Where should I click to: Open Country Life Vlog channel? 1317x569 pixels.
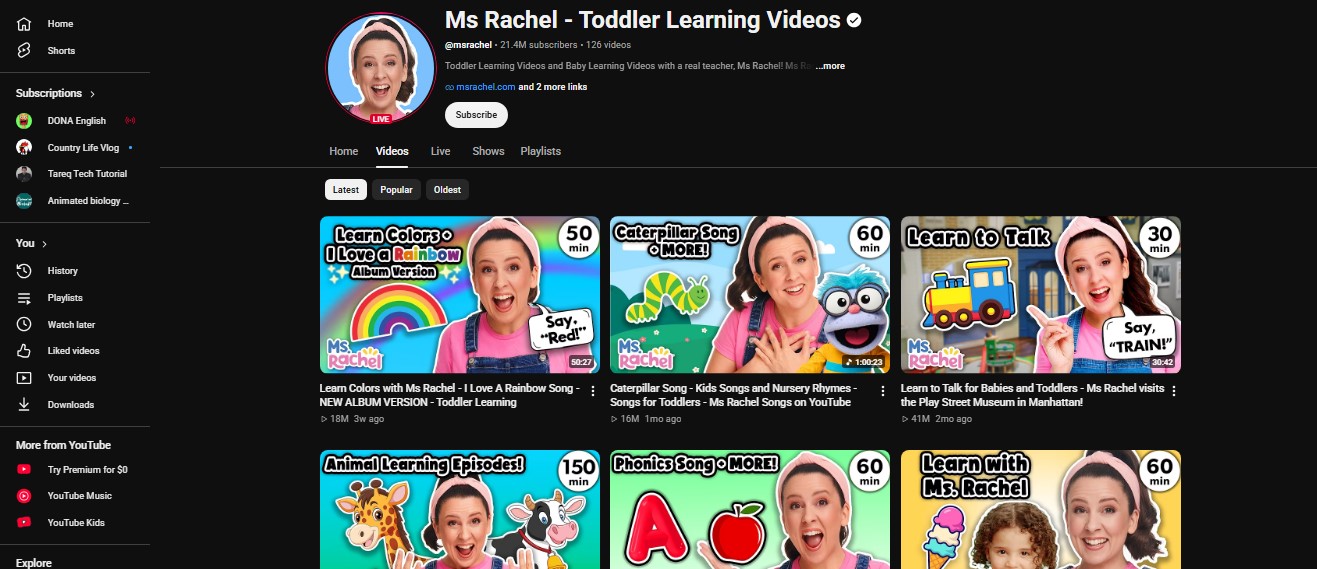point(83,148)
